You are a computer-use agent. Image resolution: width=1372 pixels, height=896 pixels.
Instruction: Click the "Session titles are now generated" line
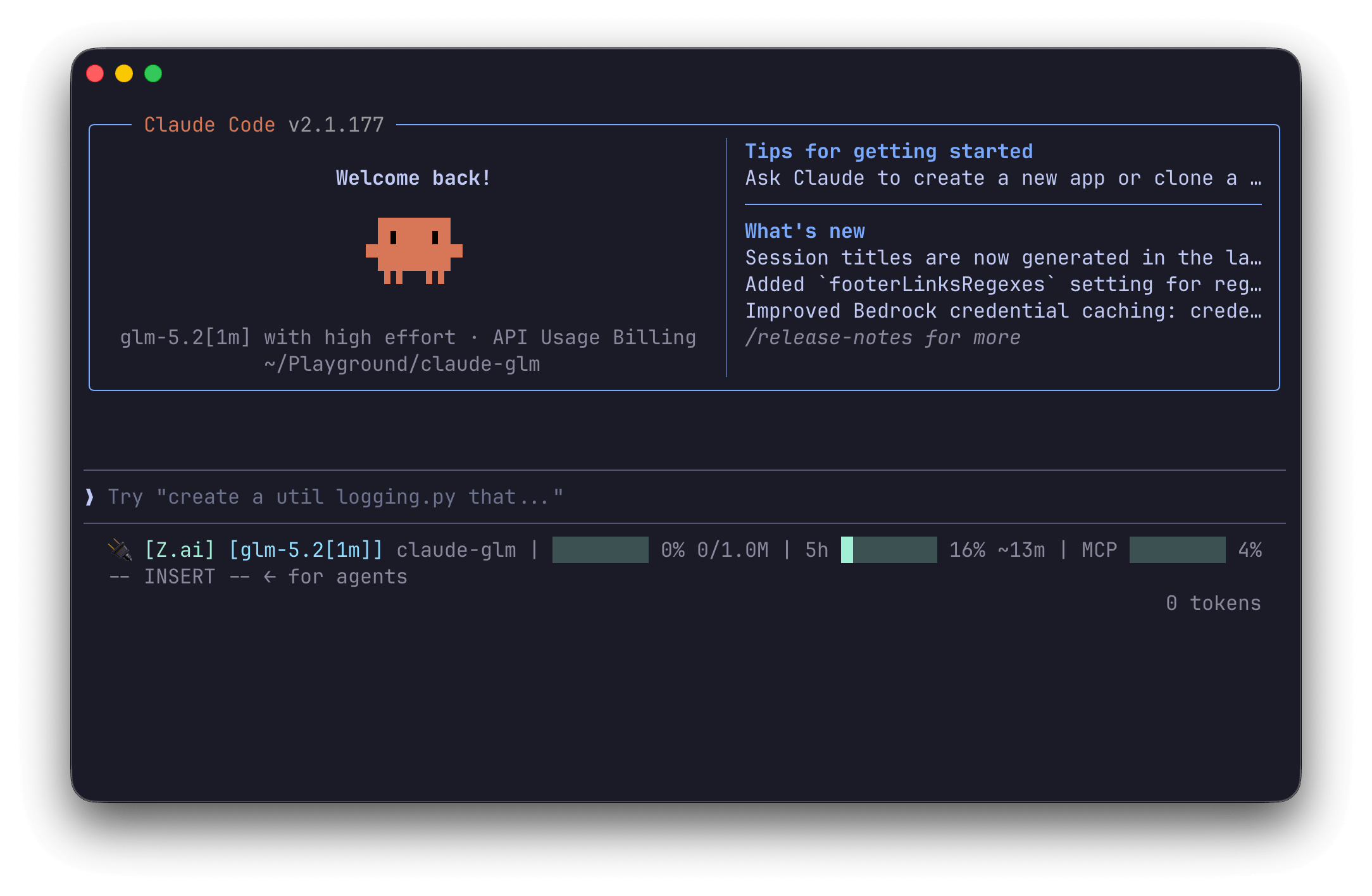tap(1003, 258)
